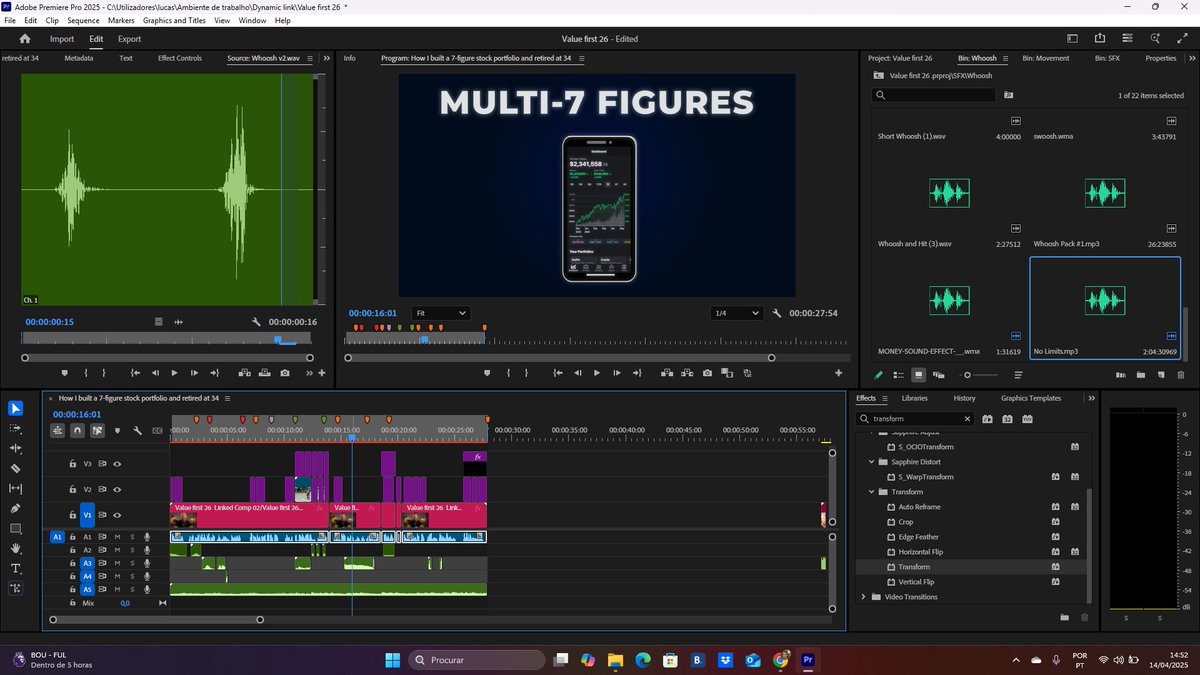Viewport: 1200px width, 675px height.
Task: Select the Ripple Edit tool
Action: click(16, 448)
